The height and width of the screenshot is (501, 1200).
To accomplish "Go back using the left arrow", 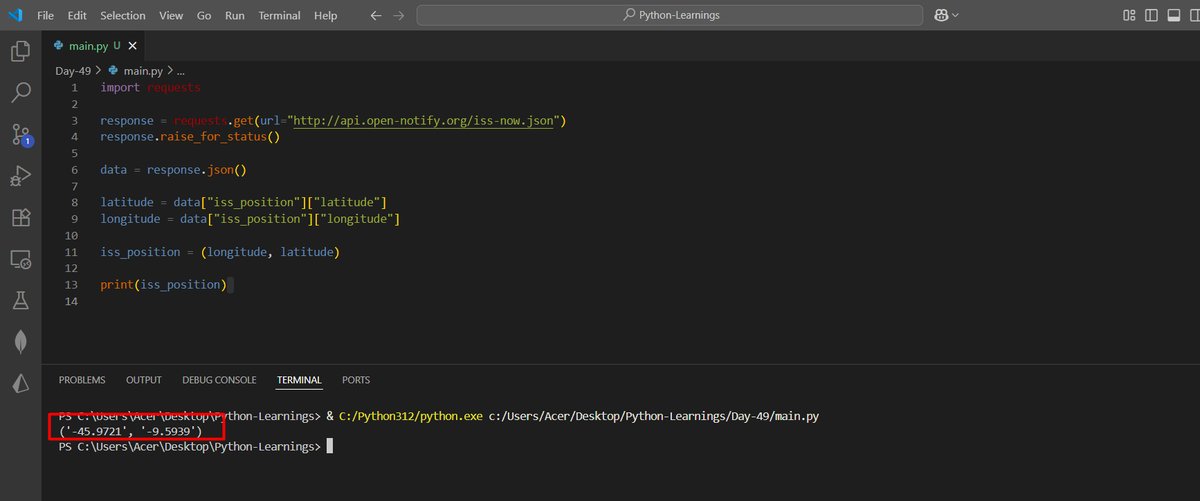I will click(376, 16).
